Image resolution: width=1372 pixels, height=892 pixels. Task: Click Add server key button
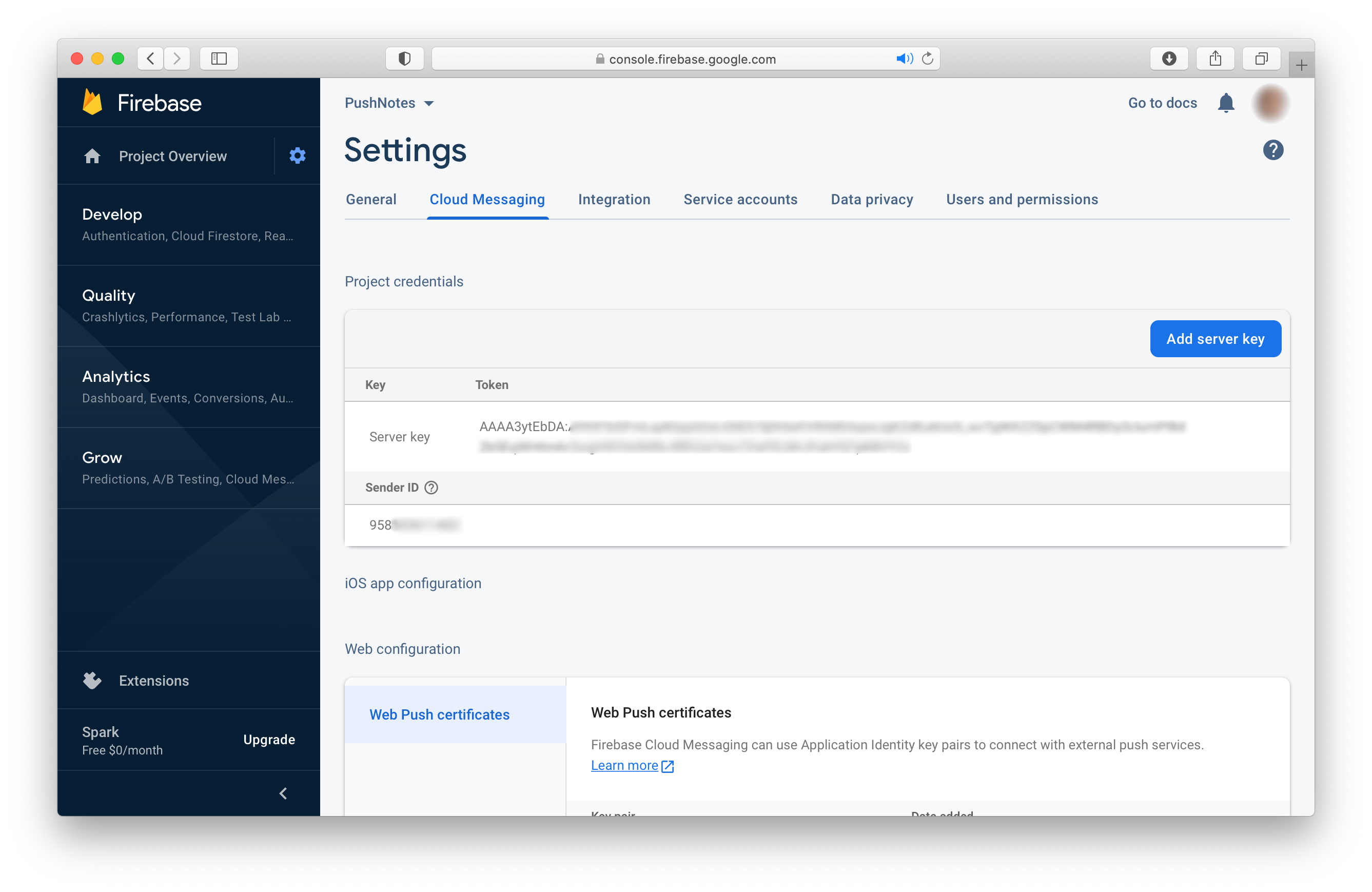(1215, 339)
